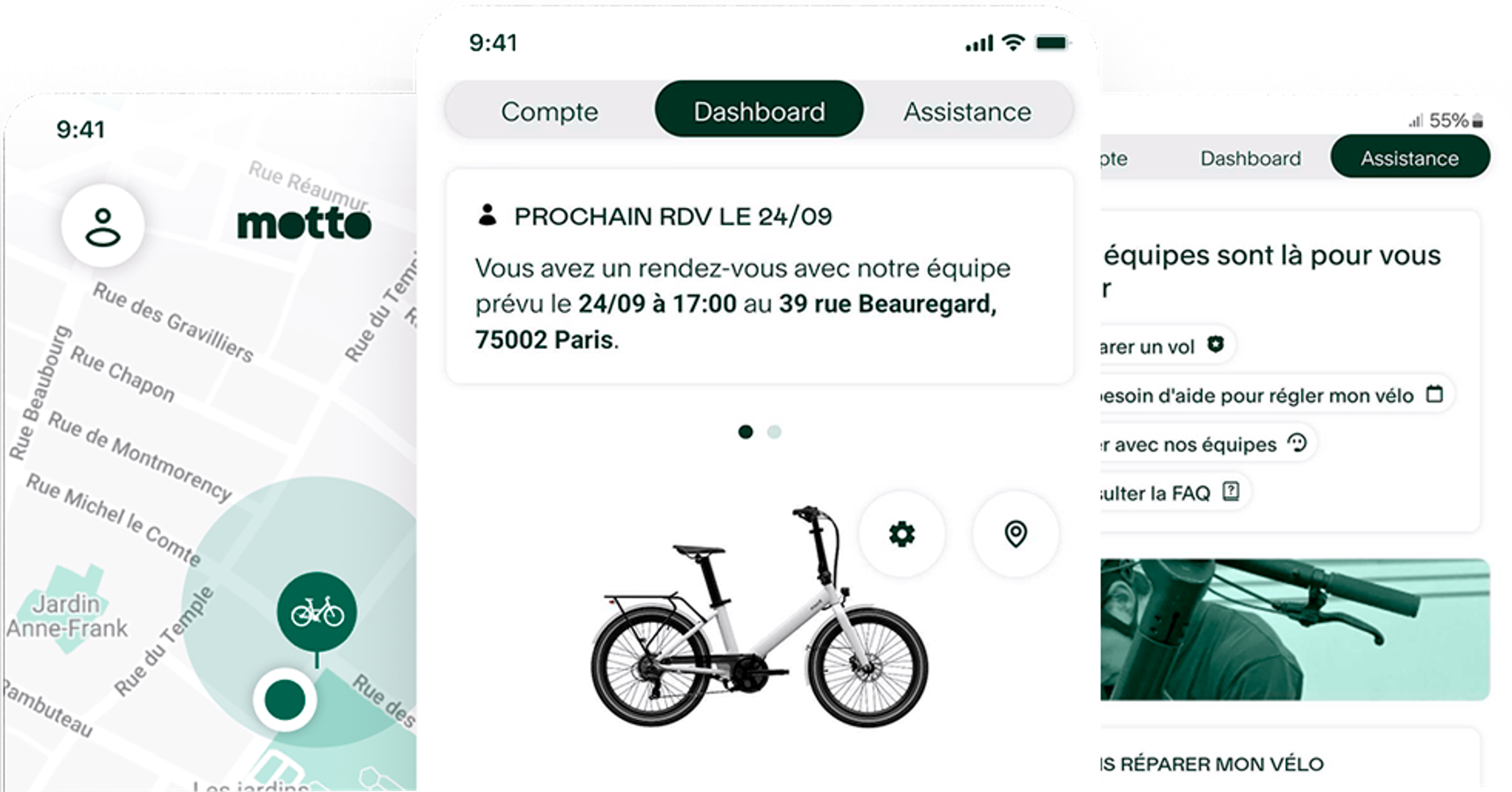
Task: Click the shield icon next to vol
Action: click(x=1216, y=344)
